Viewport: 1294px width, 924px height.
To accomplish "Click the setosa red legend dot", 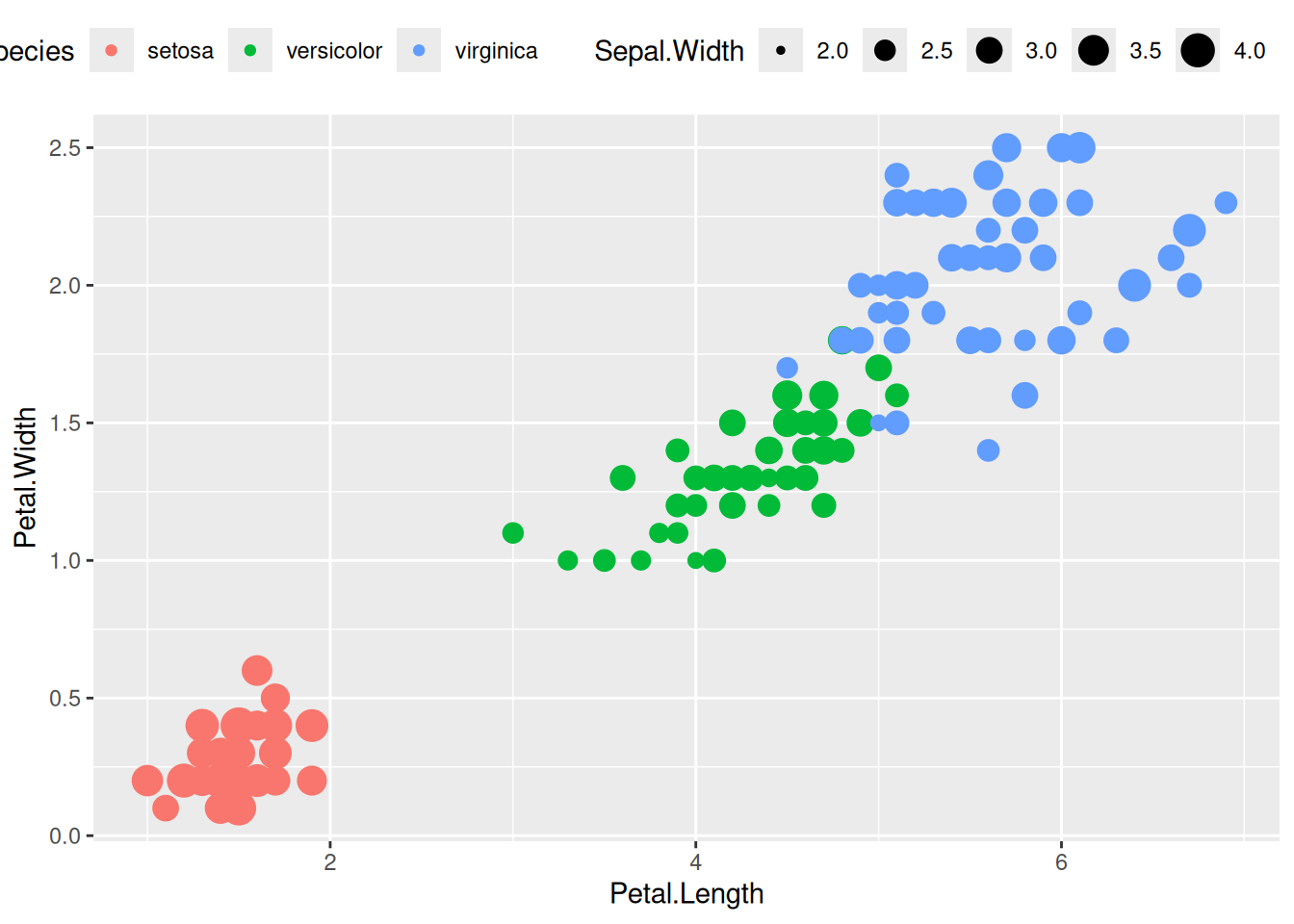I will click(x=112, y=50).
